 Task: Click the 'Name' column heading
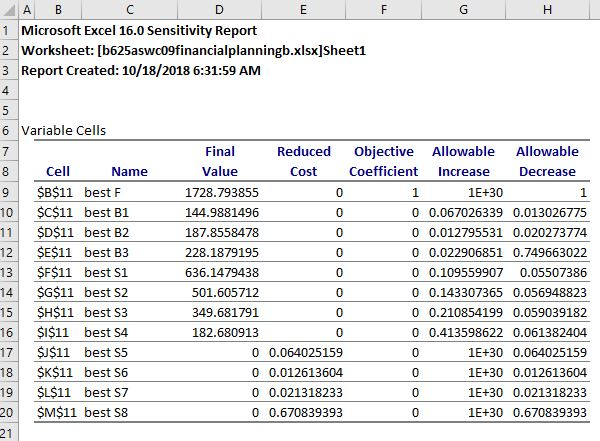[x=129, y=171]
